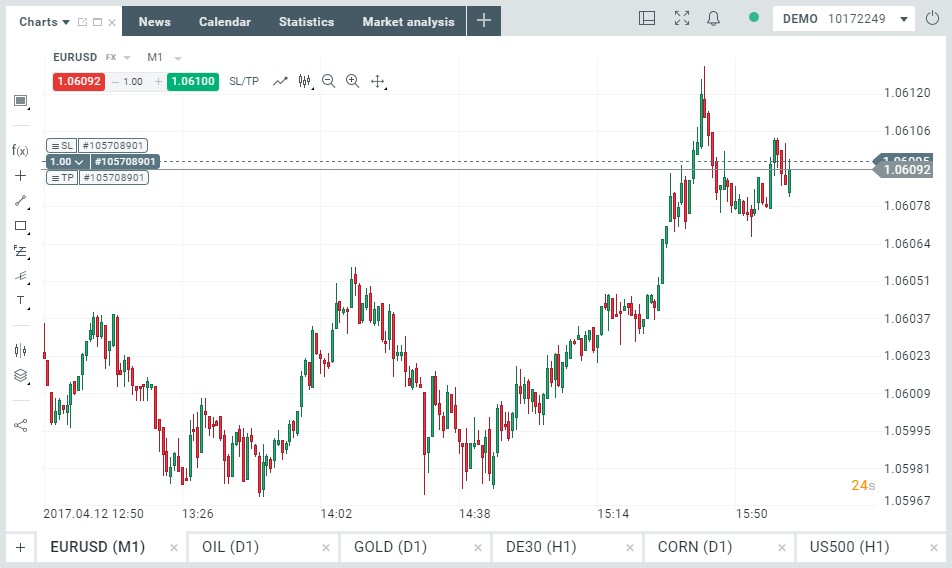
Task: Expand the DEMO account dropdown
Action: (904, 19)
